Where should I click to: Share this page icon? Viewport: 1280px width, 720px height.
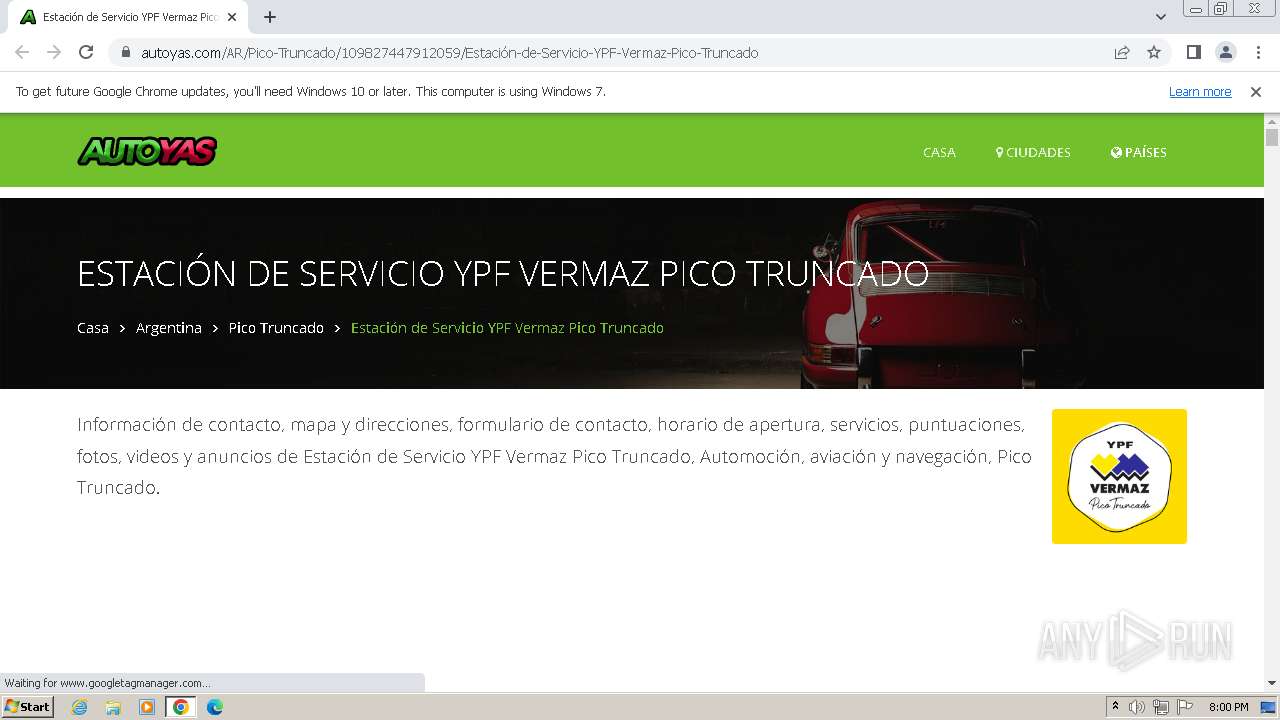click(1122, 52)
